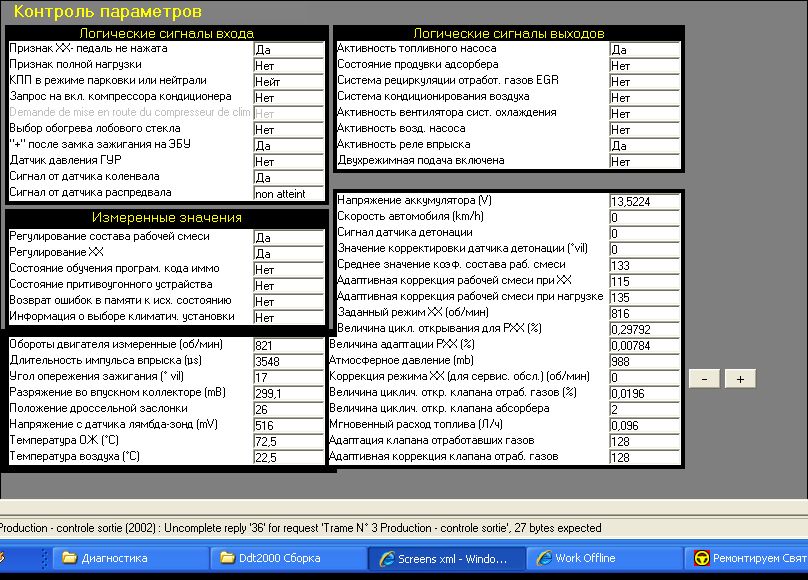
Task: Click the Ddt2000 Сборка folder icon
Action: tap(227, 558)
